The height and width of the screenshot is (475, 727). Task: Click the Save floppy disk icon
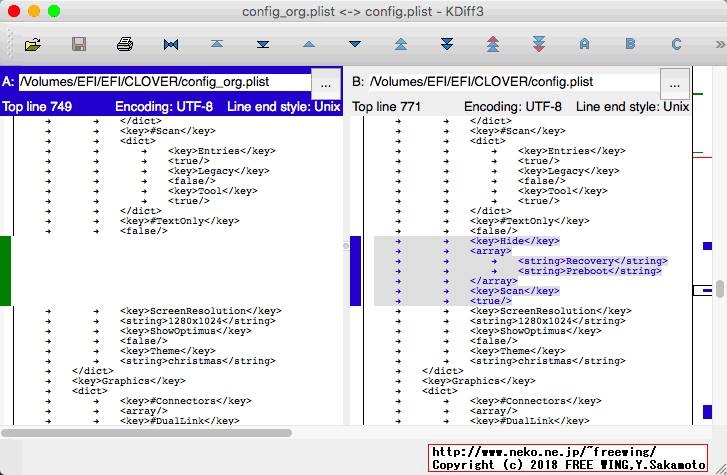[79, 45]
